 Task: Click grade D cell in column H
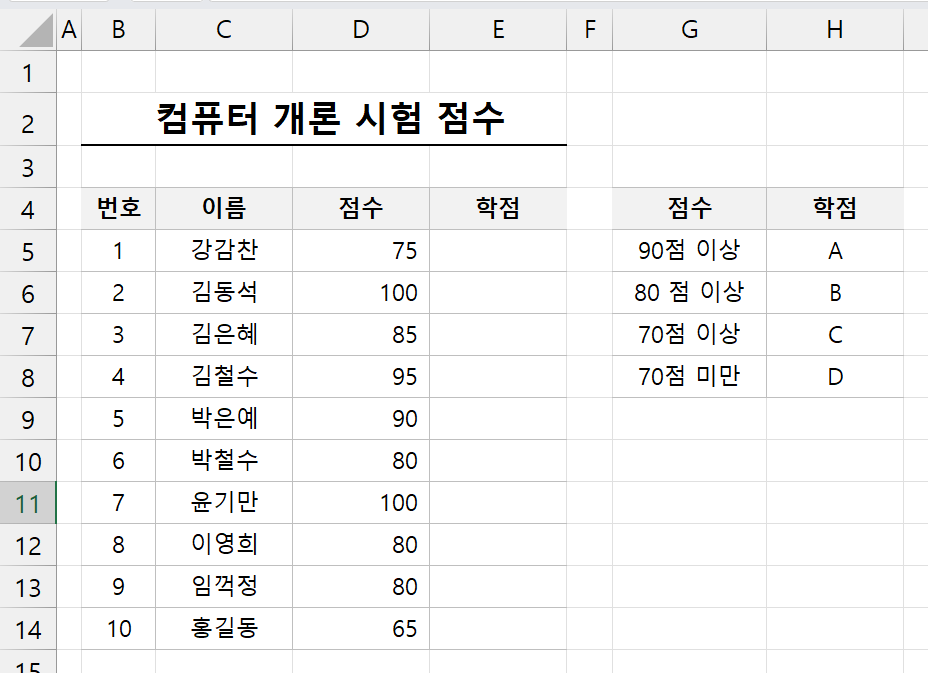click(x=835, y=376)
